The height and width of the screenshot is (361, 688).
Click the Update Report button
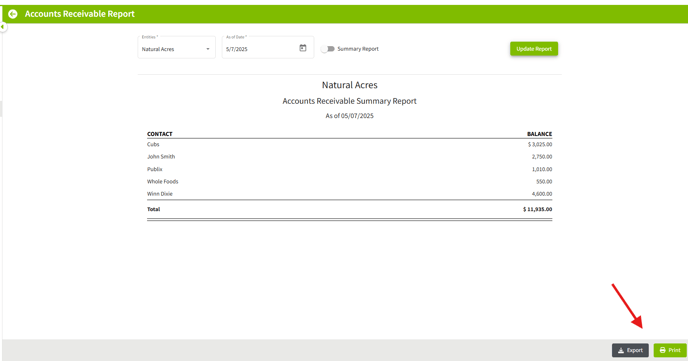tap(534, 49)
